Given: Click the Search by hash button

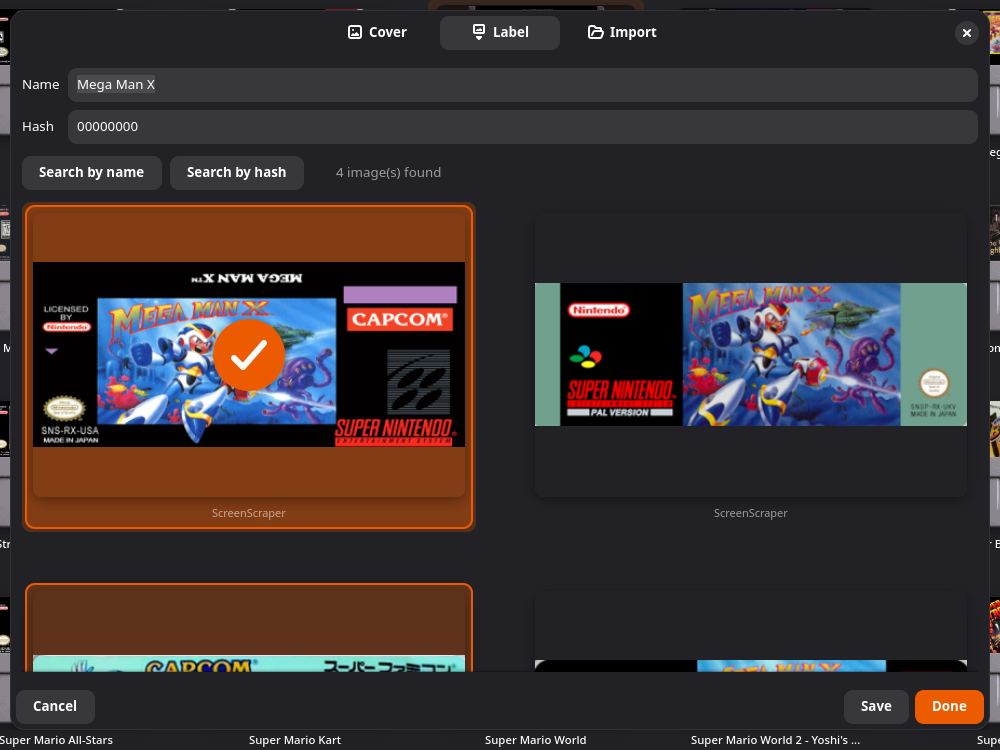Looking at the screenshot, I should [237, 173].
